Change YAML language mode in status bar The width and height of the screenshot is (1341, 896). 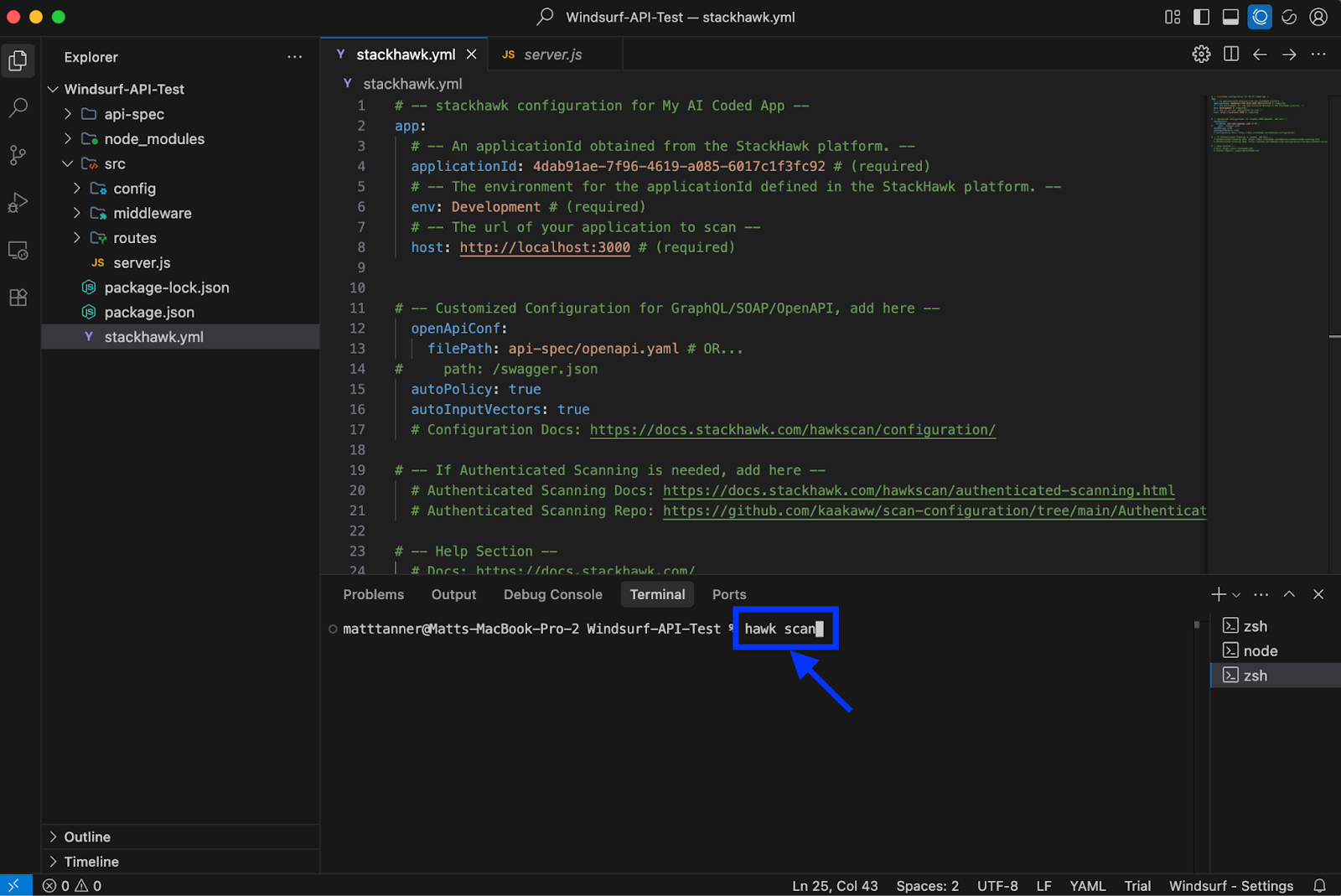(x=1087, y=886)
